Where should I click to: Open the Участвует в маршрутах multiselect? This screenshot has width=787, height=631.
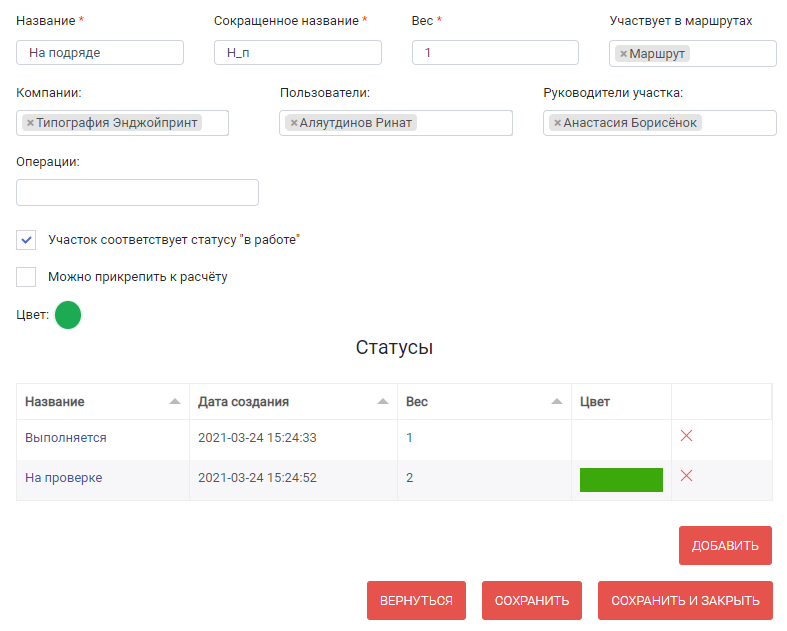pos(693,54)
